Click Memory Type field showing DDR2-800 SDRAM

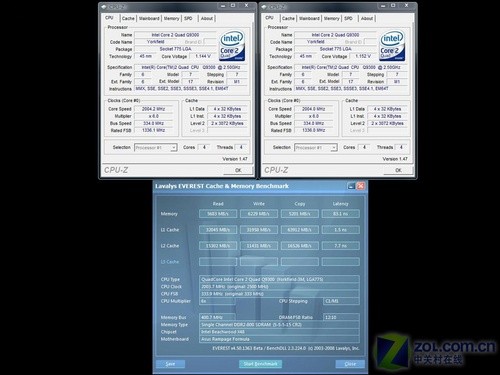point(279,325)
